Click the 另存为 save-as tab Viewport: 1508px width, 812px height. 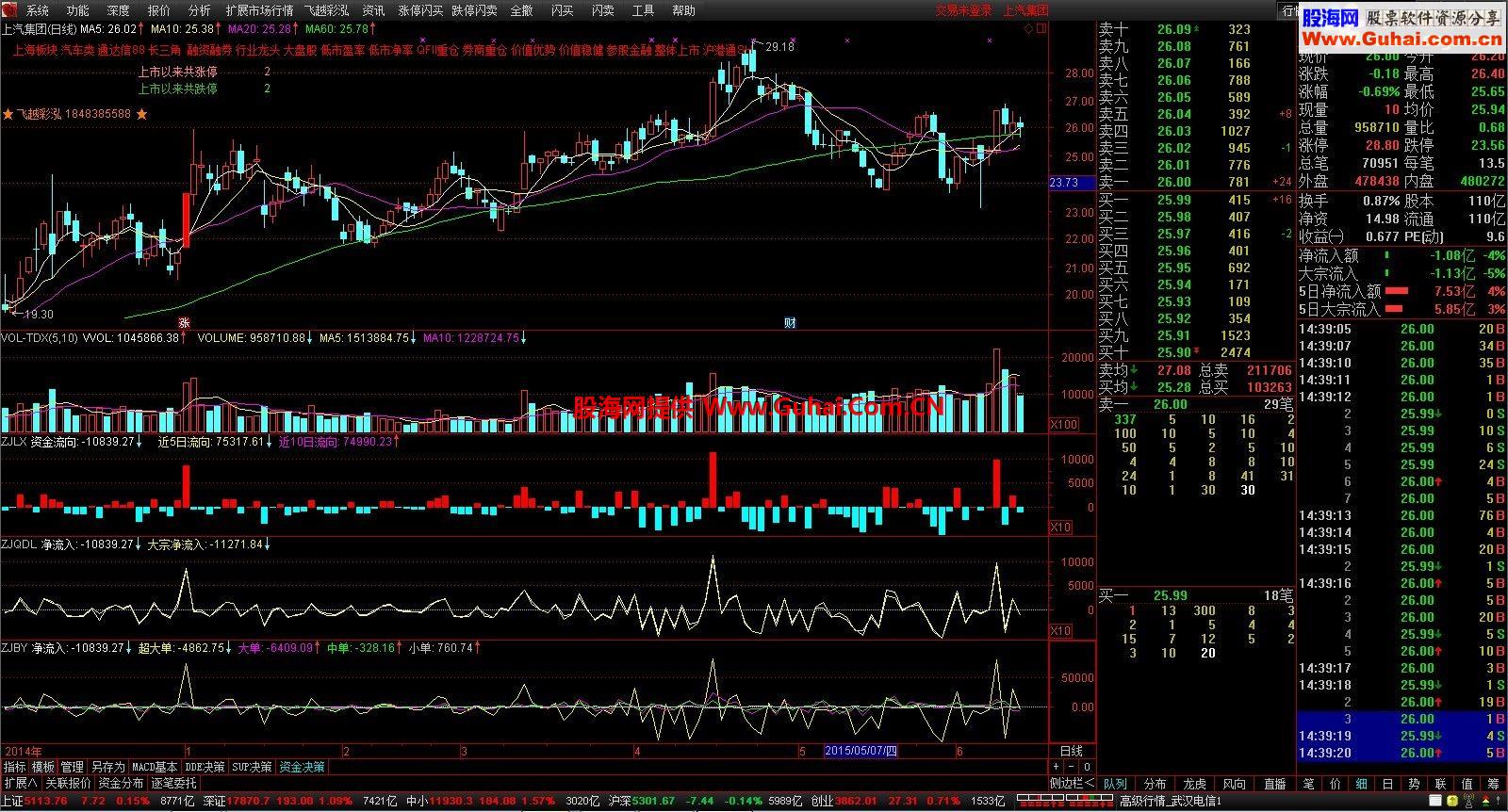tap(107, 767)
